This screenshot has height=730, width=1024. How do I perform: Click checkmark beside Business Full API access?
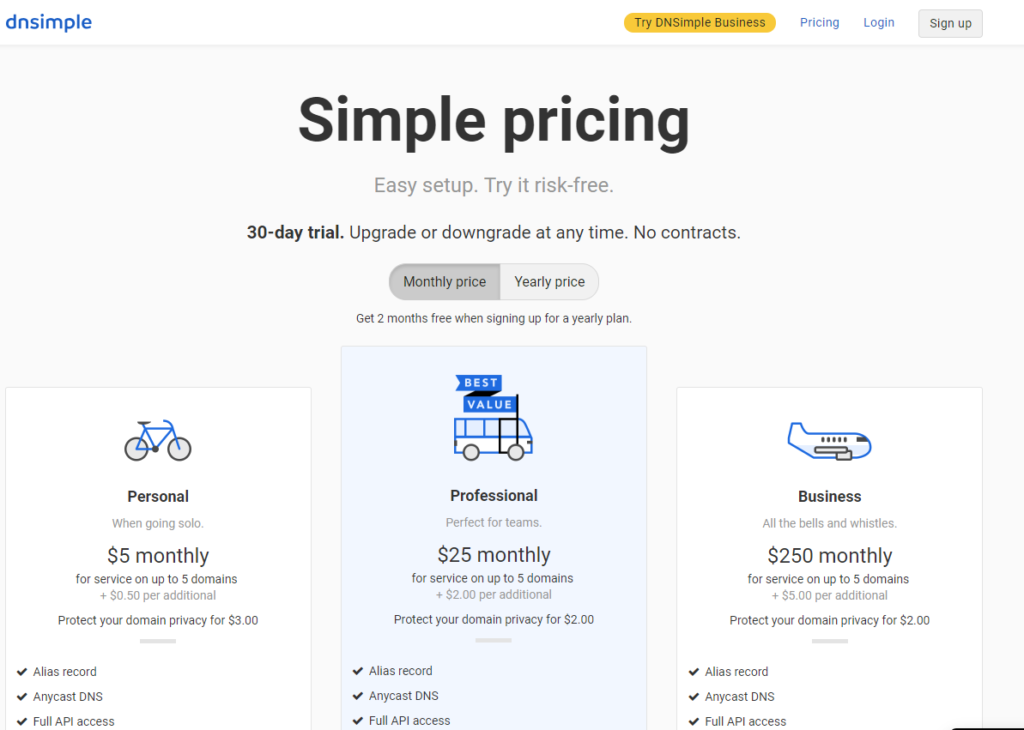(x=694, y=722)
